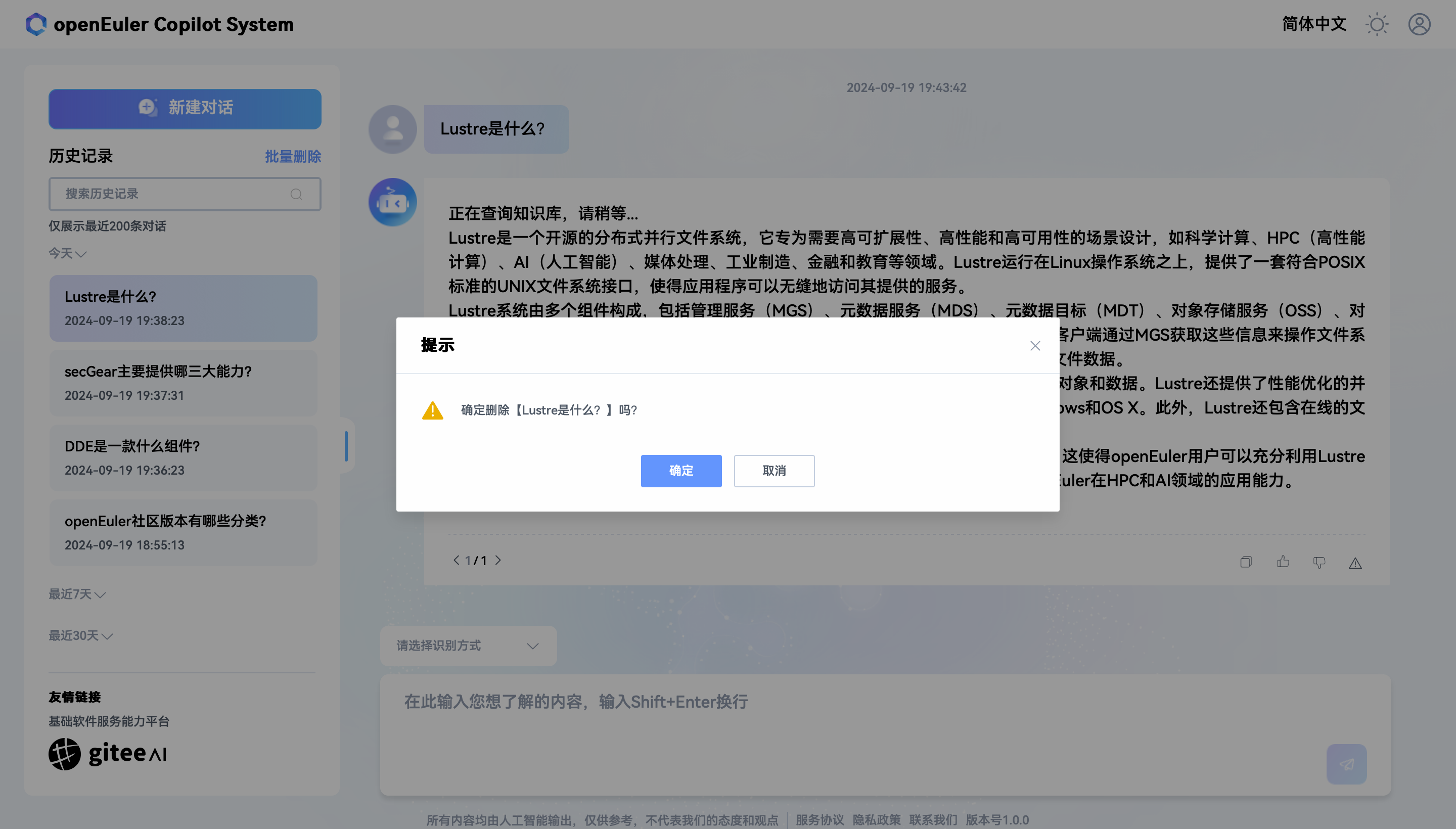Toggle the light/dark theme sun icon
Viewport: 1456px width, 829px height.
pyautogui.click(x=1377, y=24)
